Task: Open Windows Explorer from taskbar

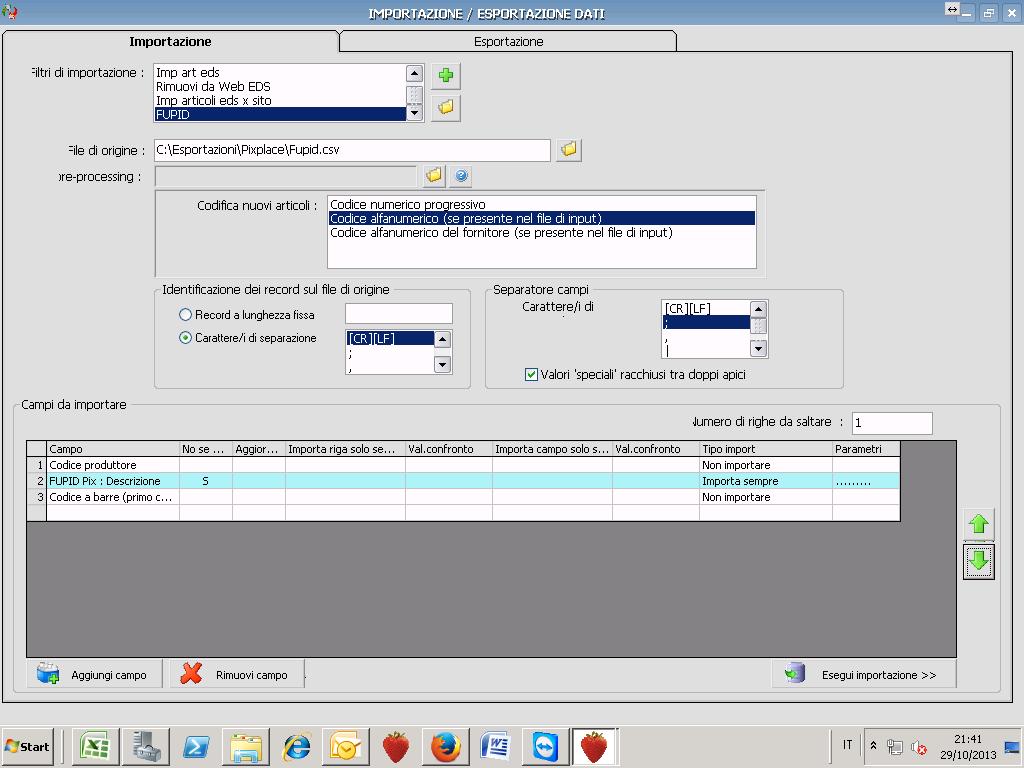Action: [246, 746]
